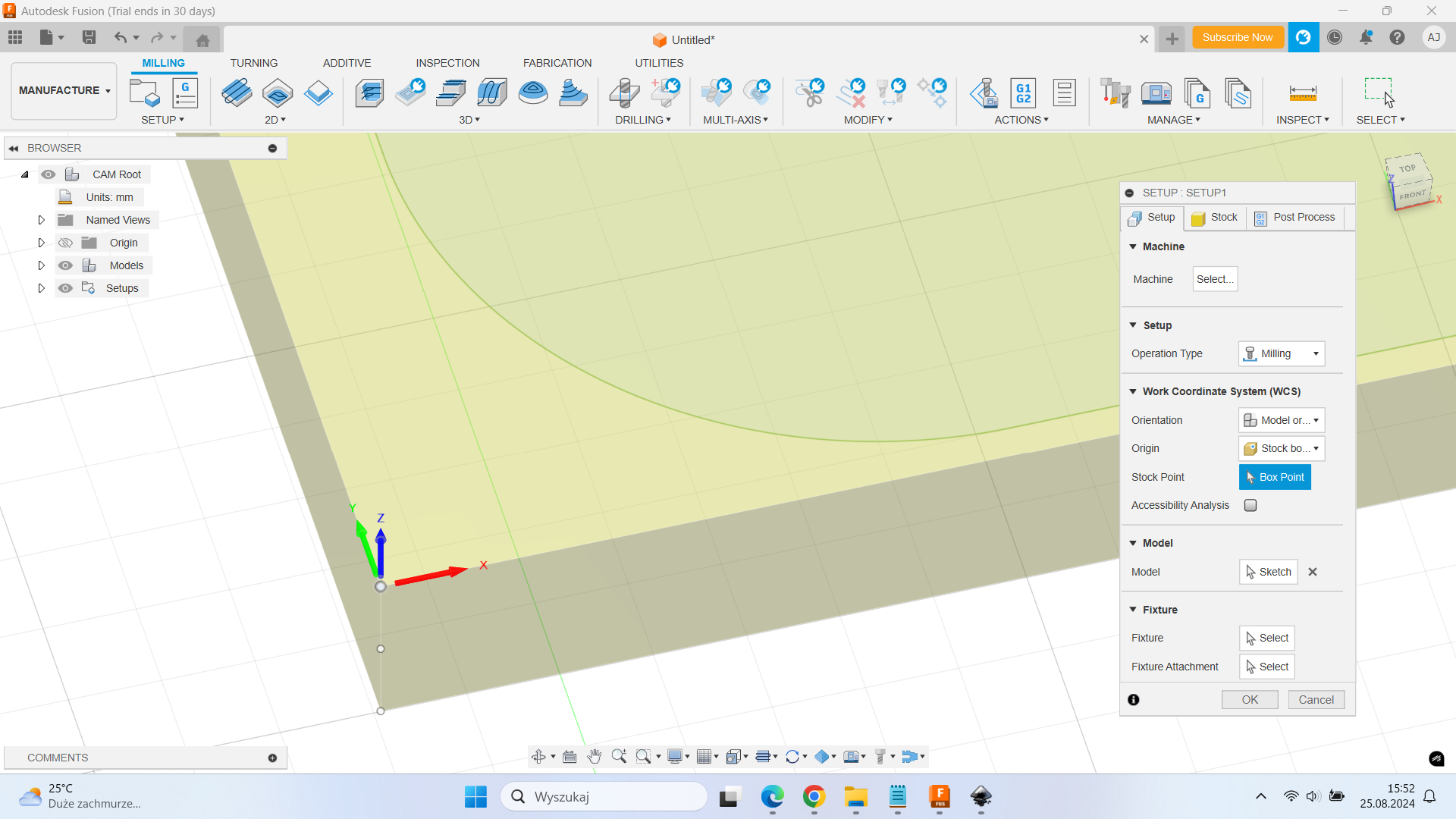Click the Drill tool icon
The width and height of the screenshot is (1456, 819).
pos(624,93)
